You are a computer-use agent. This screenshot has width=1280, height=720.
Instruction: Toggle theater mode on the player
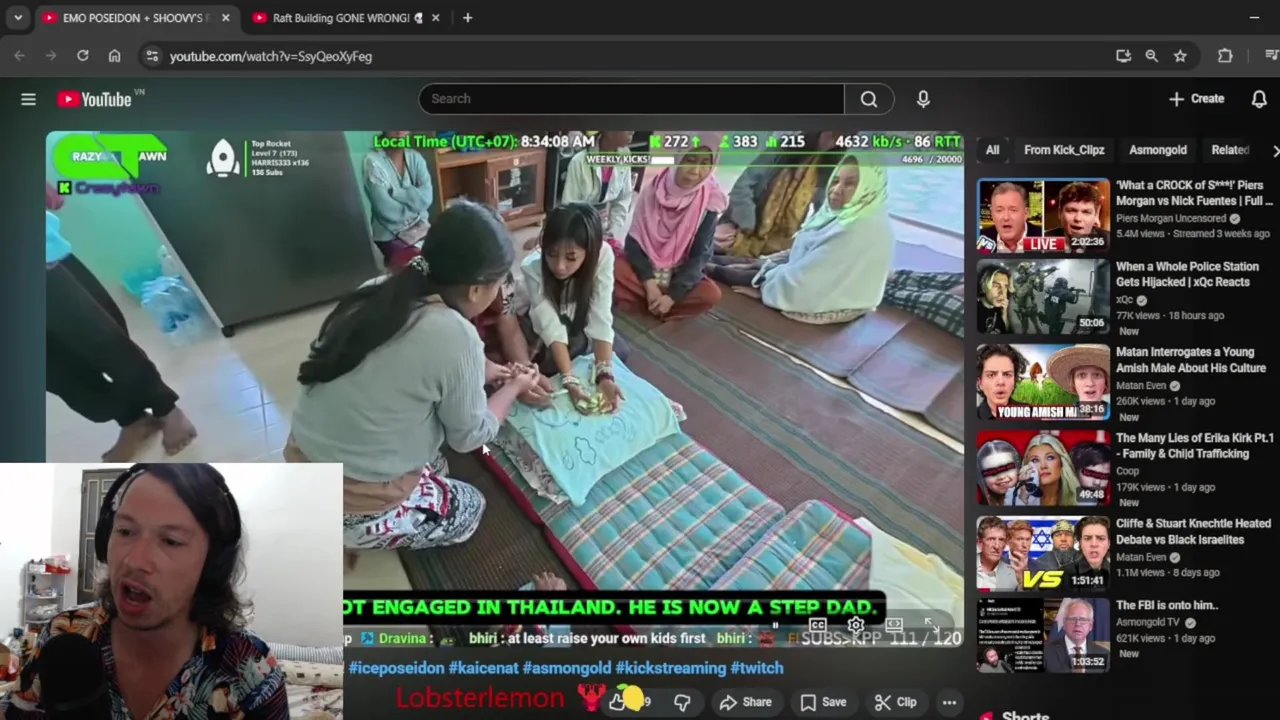pos(894,626)
